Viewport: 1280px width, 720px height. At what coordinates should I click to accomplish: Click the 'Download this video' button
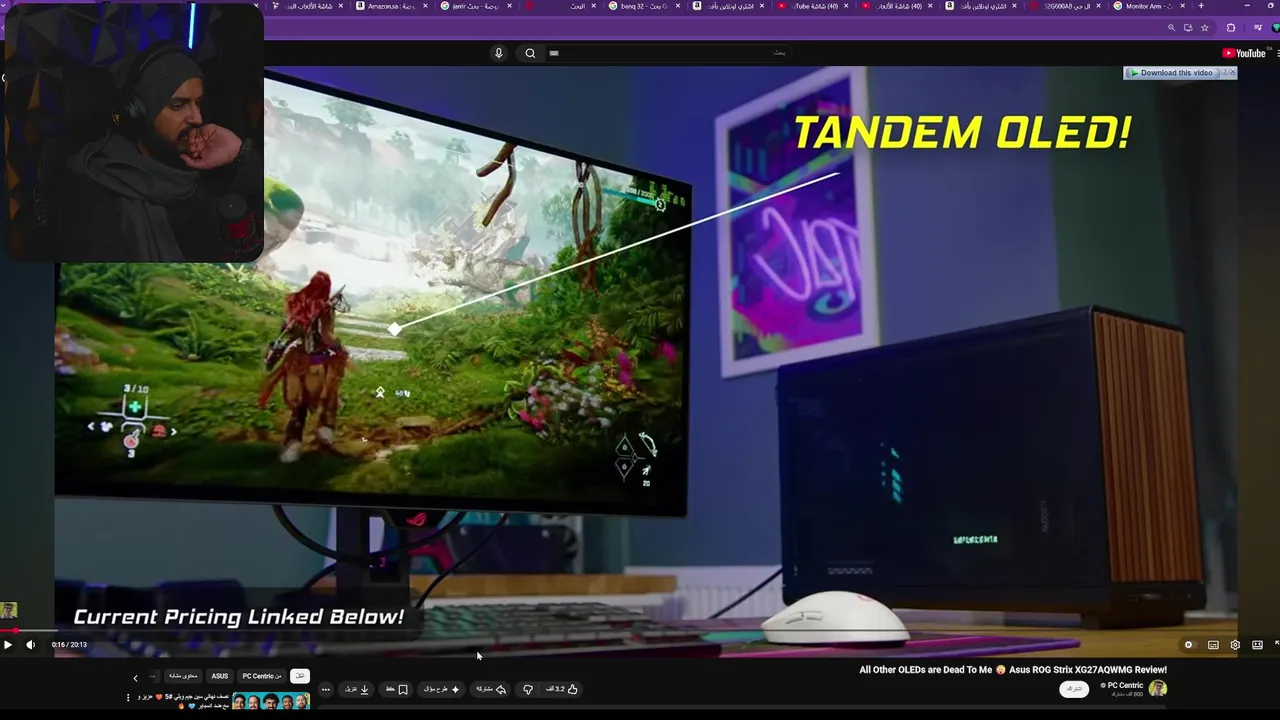1174,73
